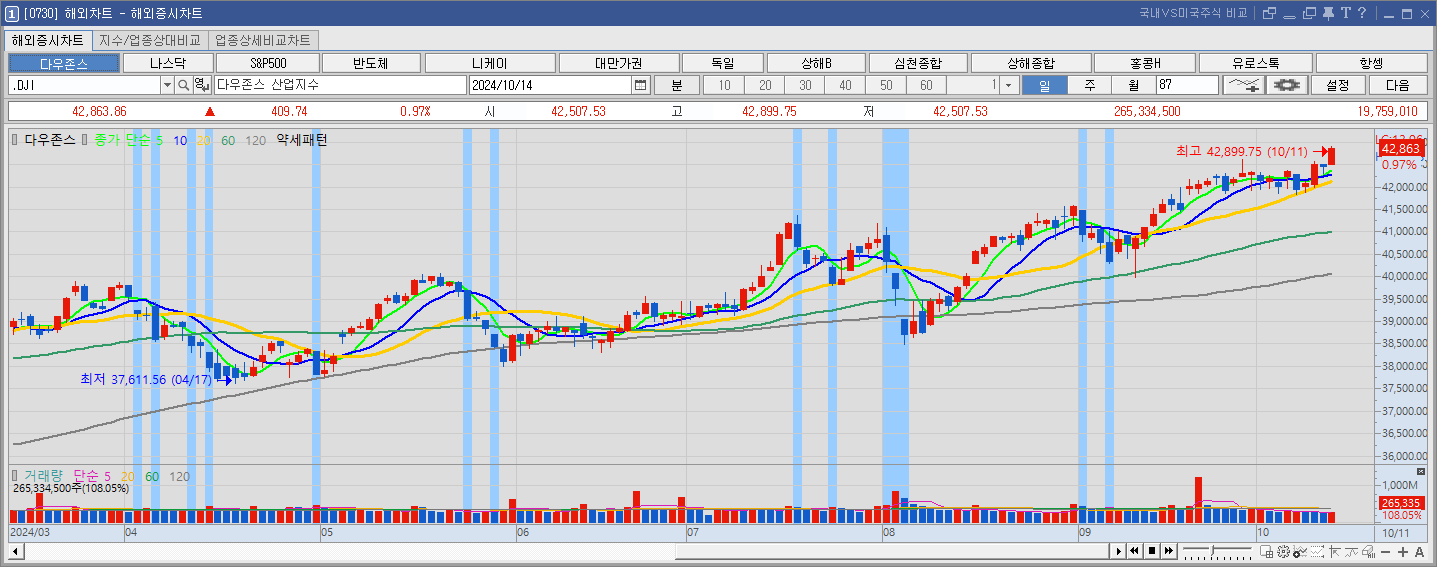Screen dimensions: 1437x567
Task: Click the linked-symbol icon beside the magnifier
Action: coord(201,85)
